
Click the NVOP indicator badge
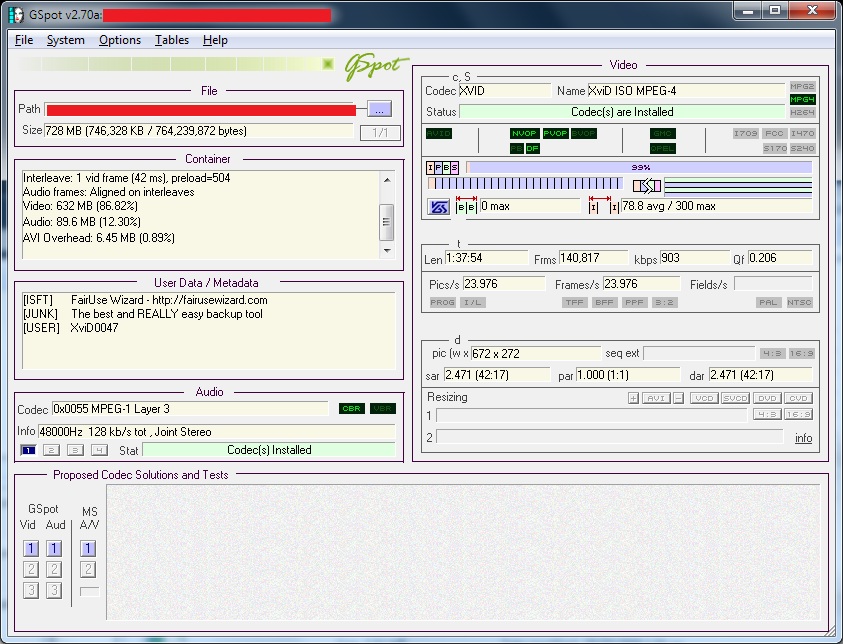(524, 133)
